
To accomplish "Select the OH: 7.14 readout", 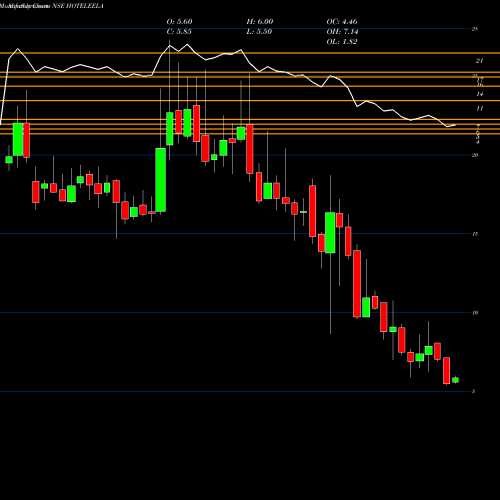I will tap(342, 32).
